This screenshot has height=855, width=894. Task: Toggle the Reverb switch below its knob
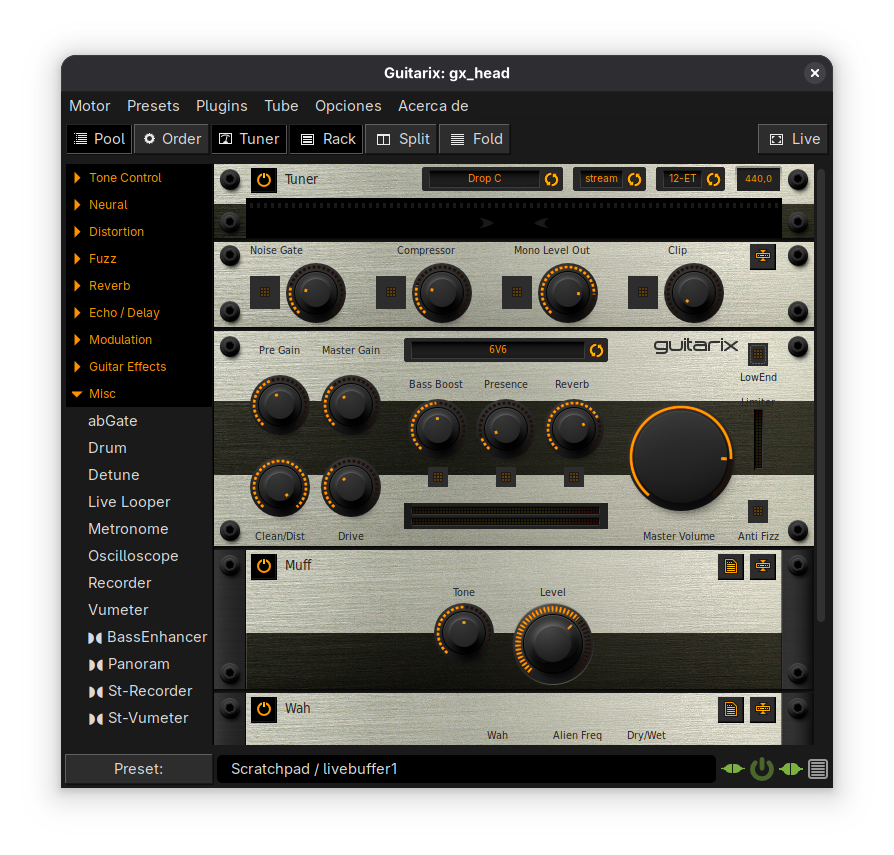tap(574, 477)
